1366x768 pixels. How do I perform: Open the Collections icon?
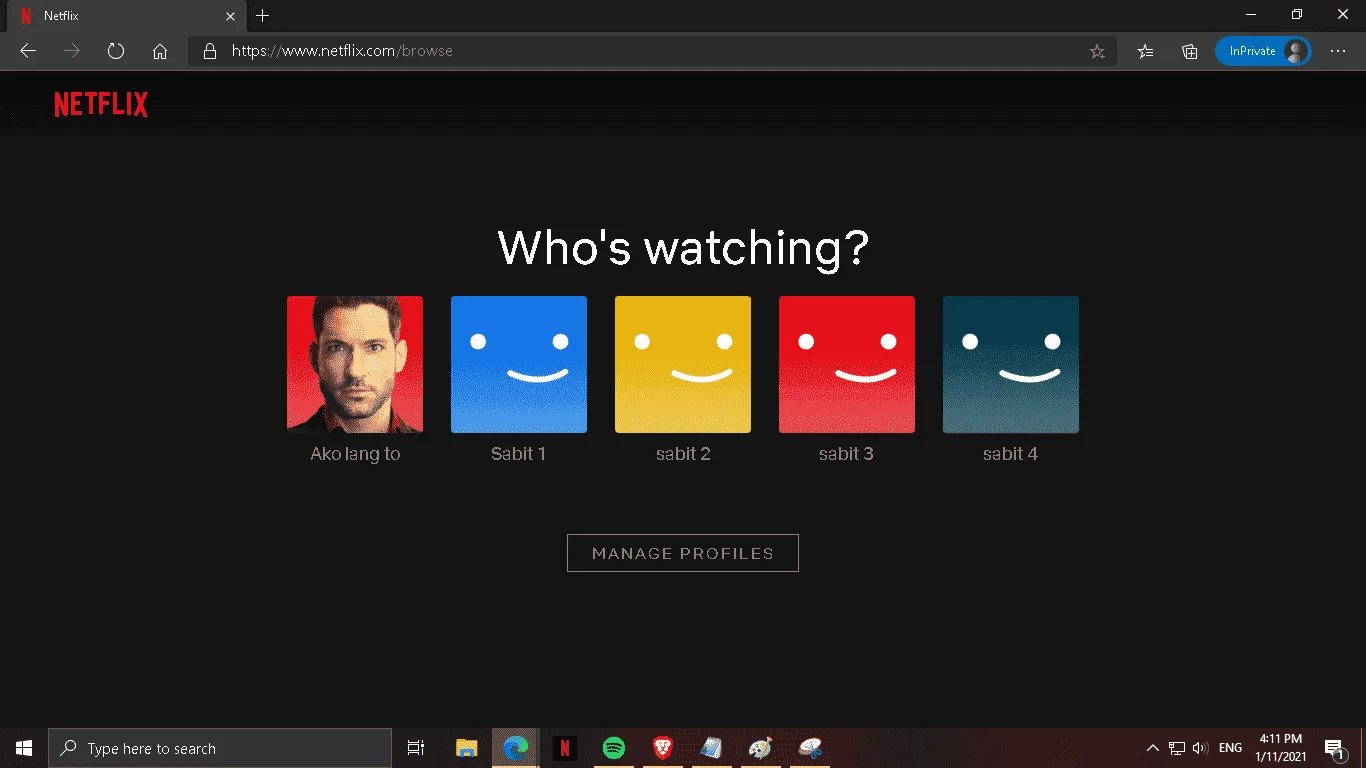pyautogui.click(x=1190, y=51)
